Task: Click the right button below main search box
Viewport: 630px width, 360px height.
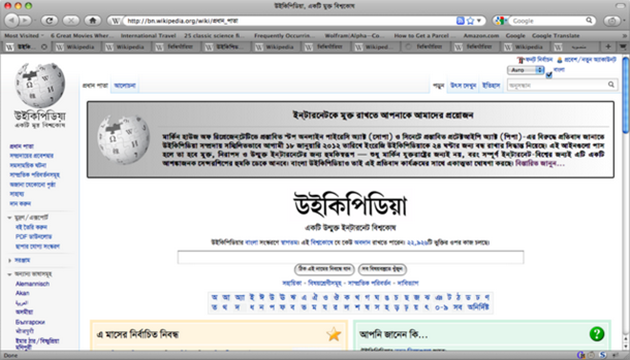Action: (382, 269)
